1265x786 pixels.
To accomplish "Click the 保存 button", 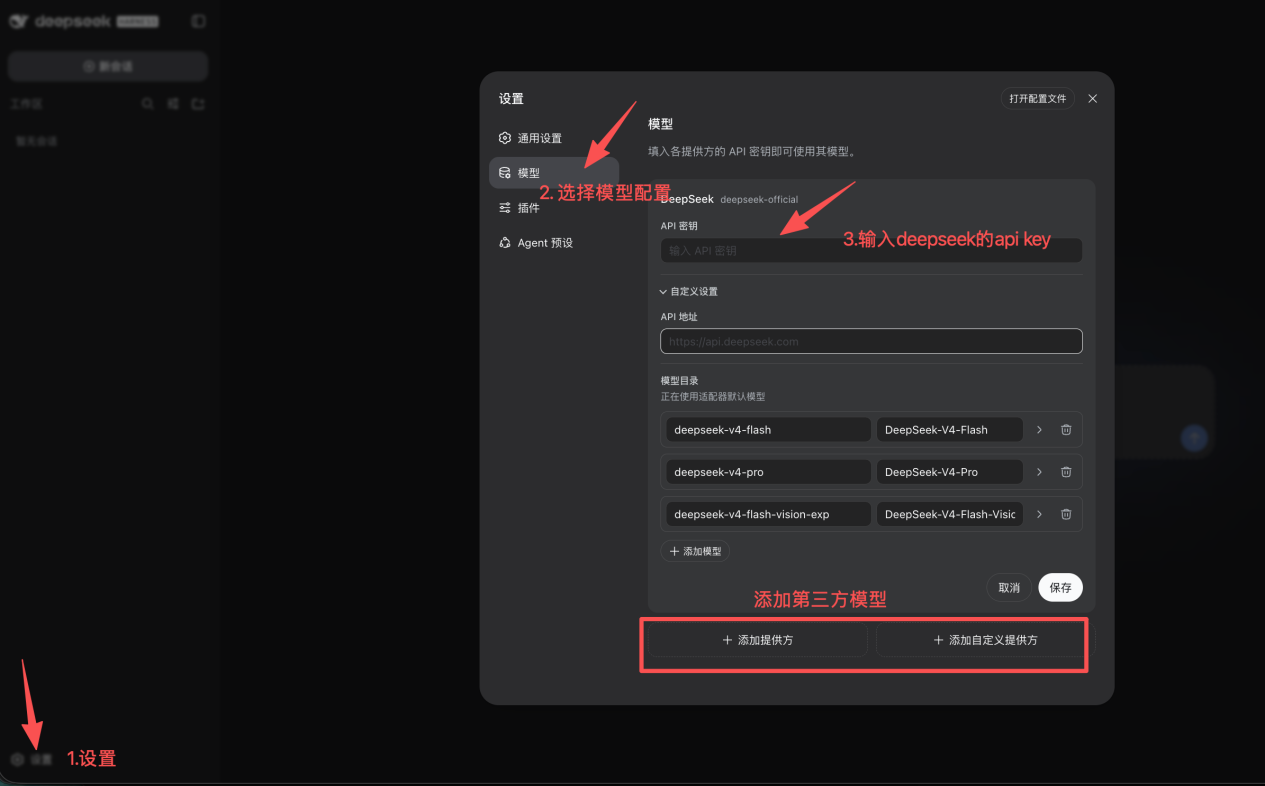I will click(x=1060, y=587).
